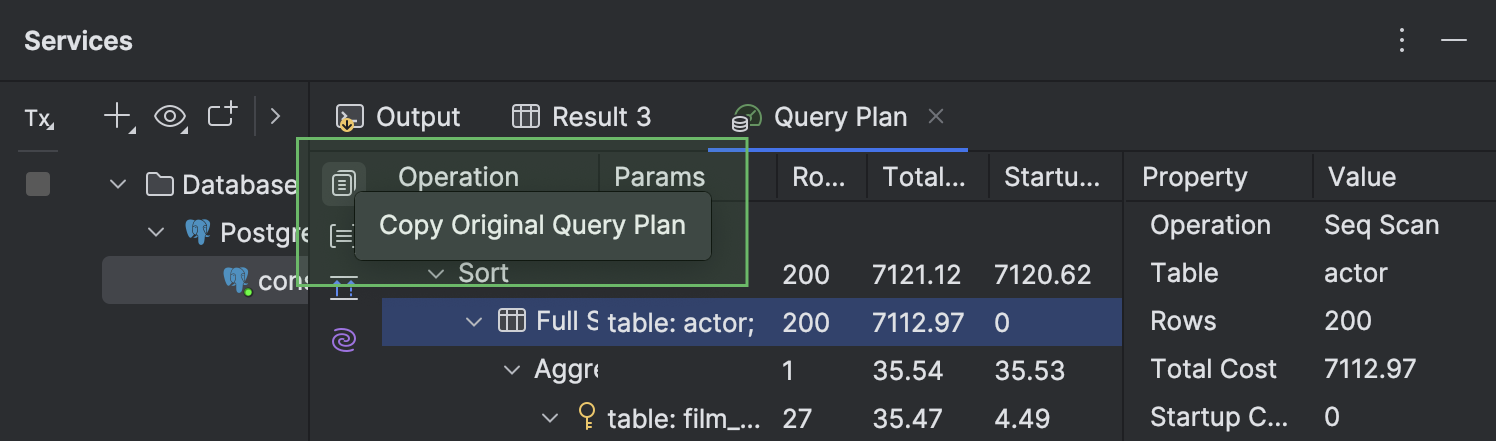This screenshot has height=441, width=1496.
Task: Switch to the Output tab
Action: (x=398, y=117)
